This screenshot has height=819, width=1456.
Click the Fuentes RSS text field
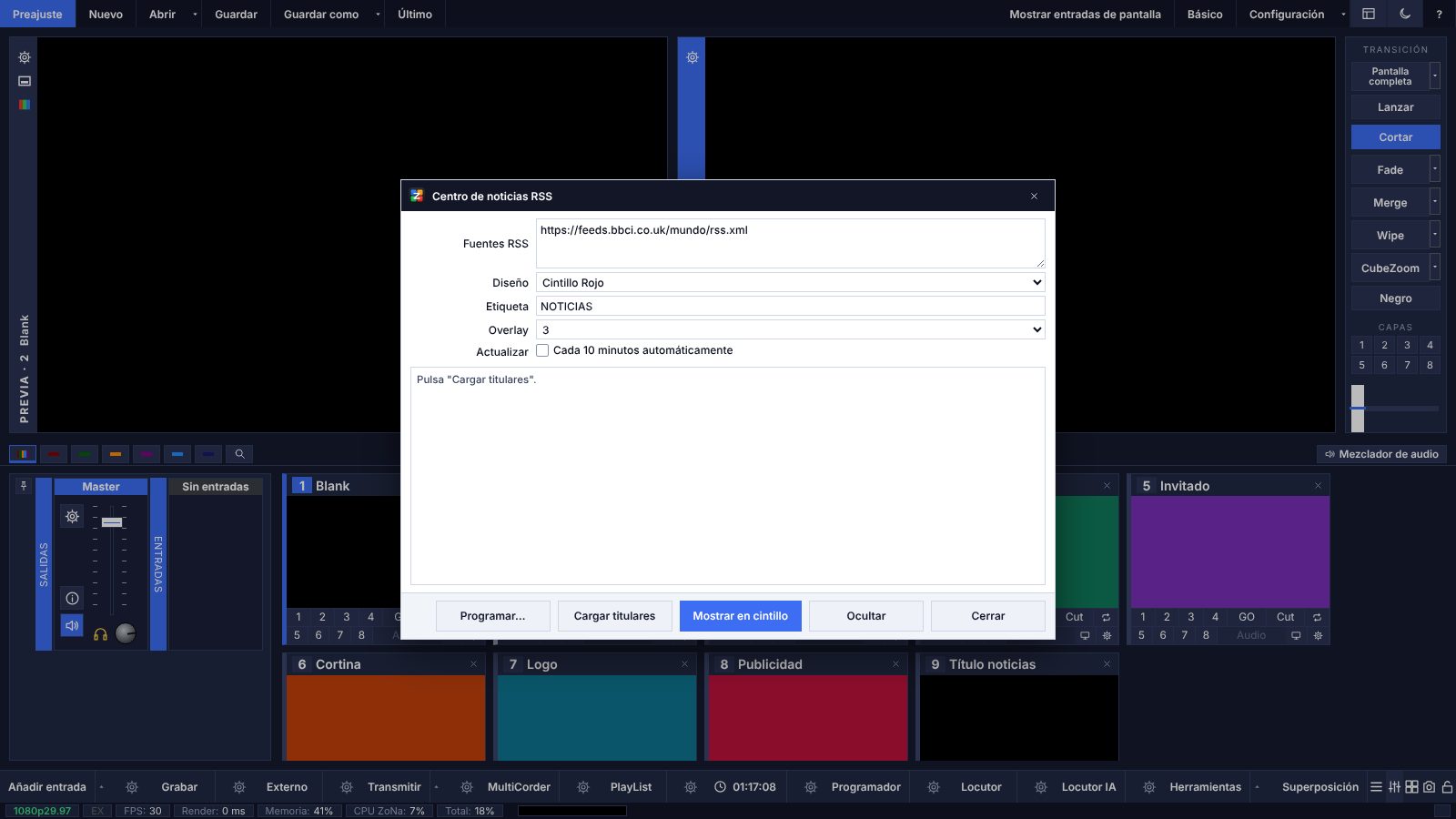click(x=790, y=243)
